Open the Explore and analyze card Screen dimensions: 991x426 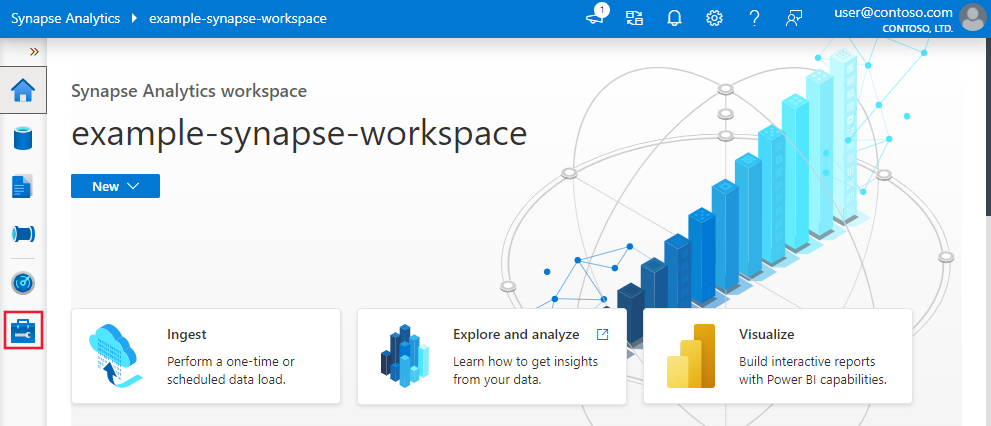pyautogui.click(x=492, y=356)
